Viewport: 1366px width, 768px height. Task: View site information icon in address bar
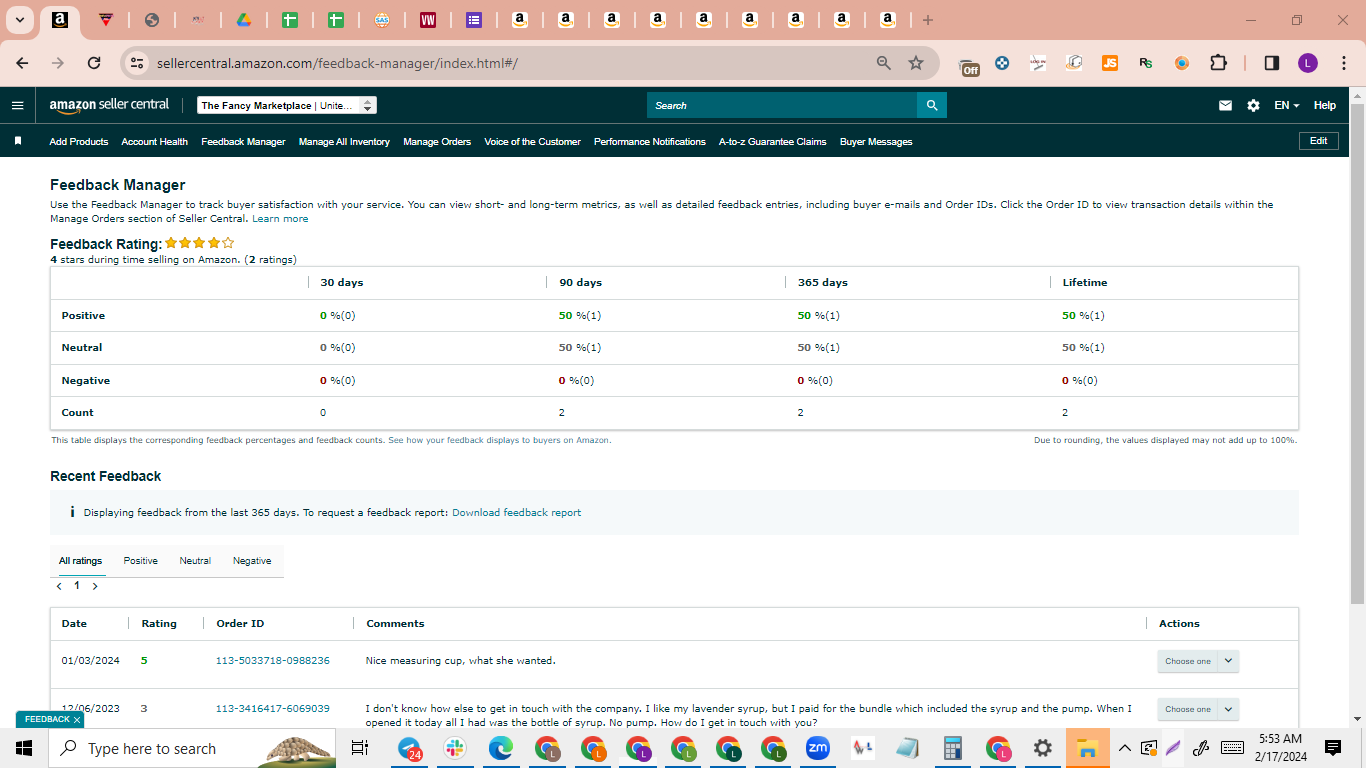[x=138, y=63]
